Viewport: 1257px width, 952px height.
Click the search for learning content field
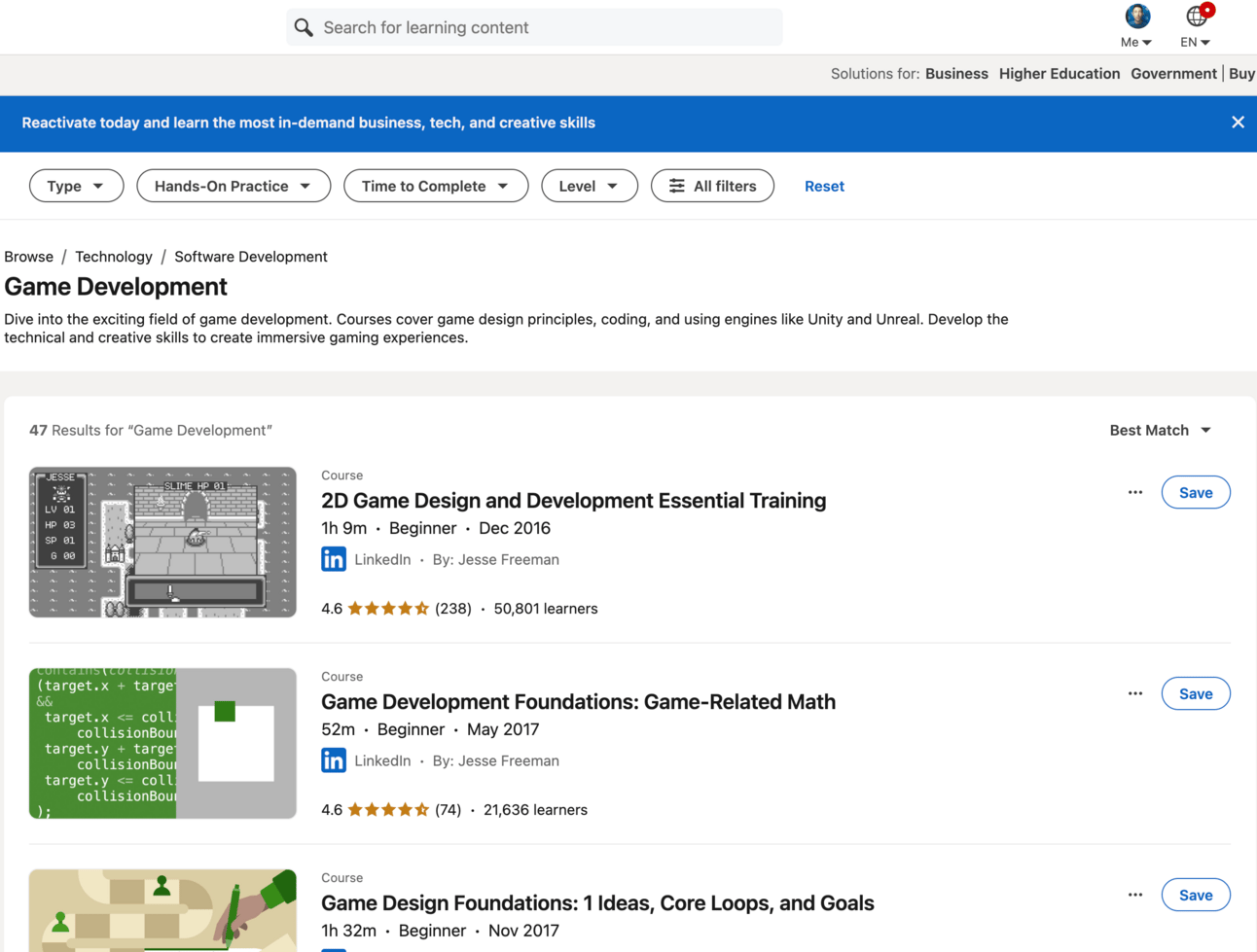(535, 27)
